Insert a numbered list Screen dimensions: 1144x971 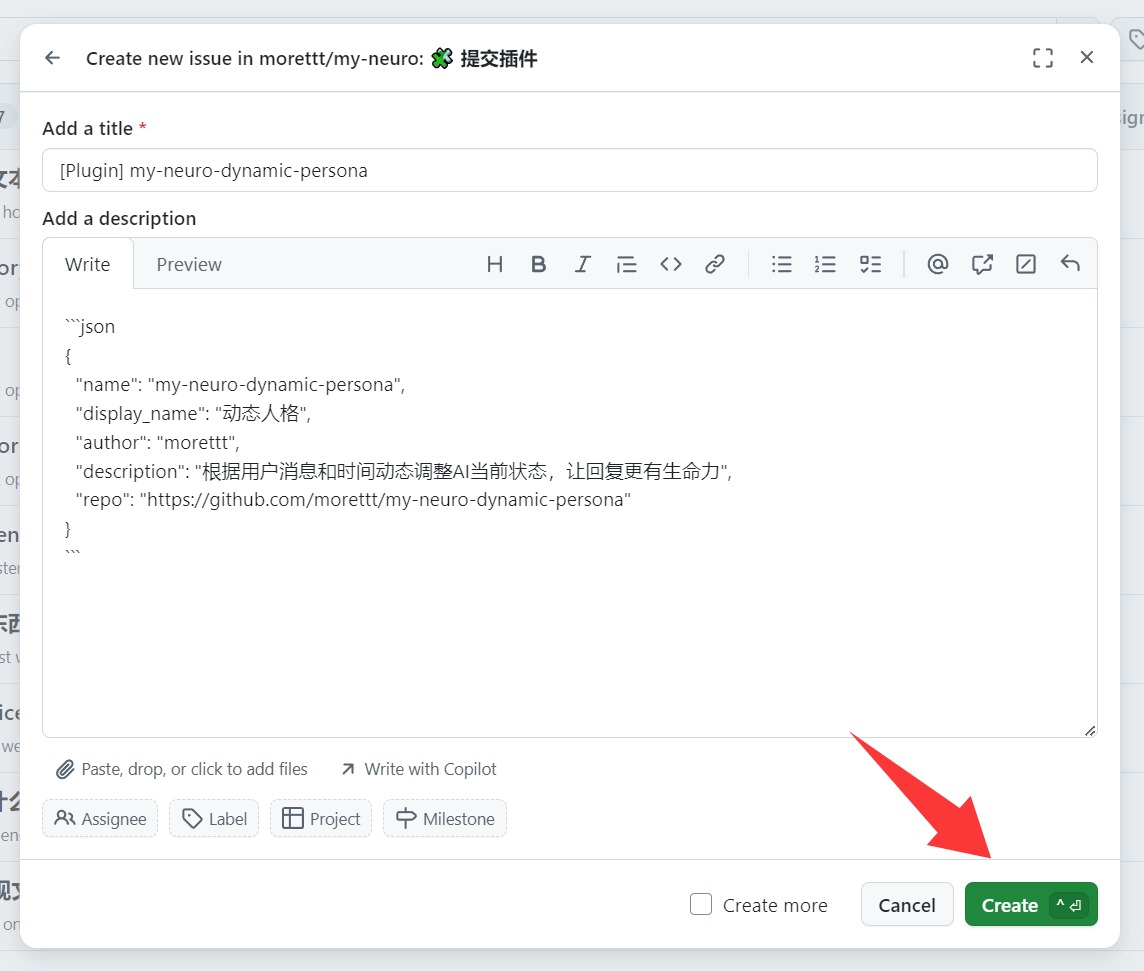(825, 264)
